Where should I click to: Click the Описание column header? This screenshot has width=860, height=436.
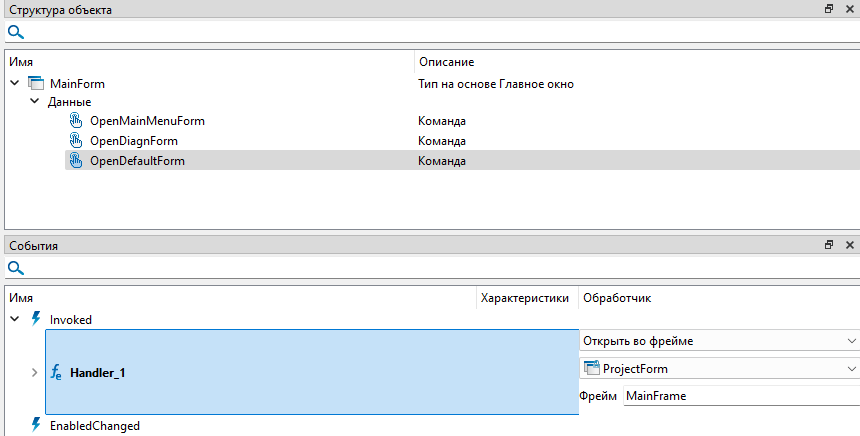446,62
